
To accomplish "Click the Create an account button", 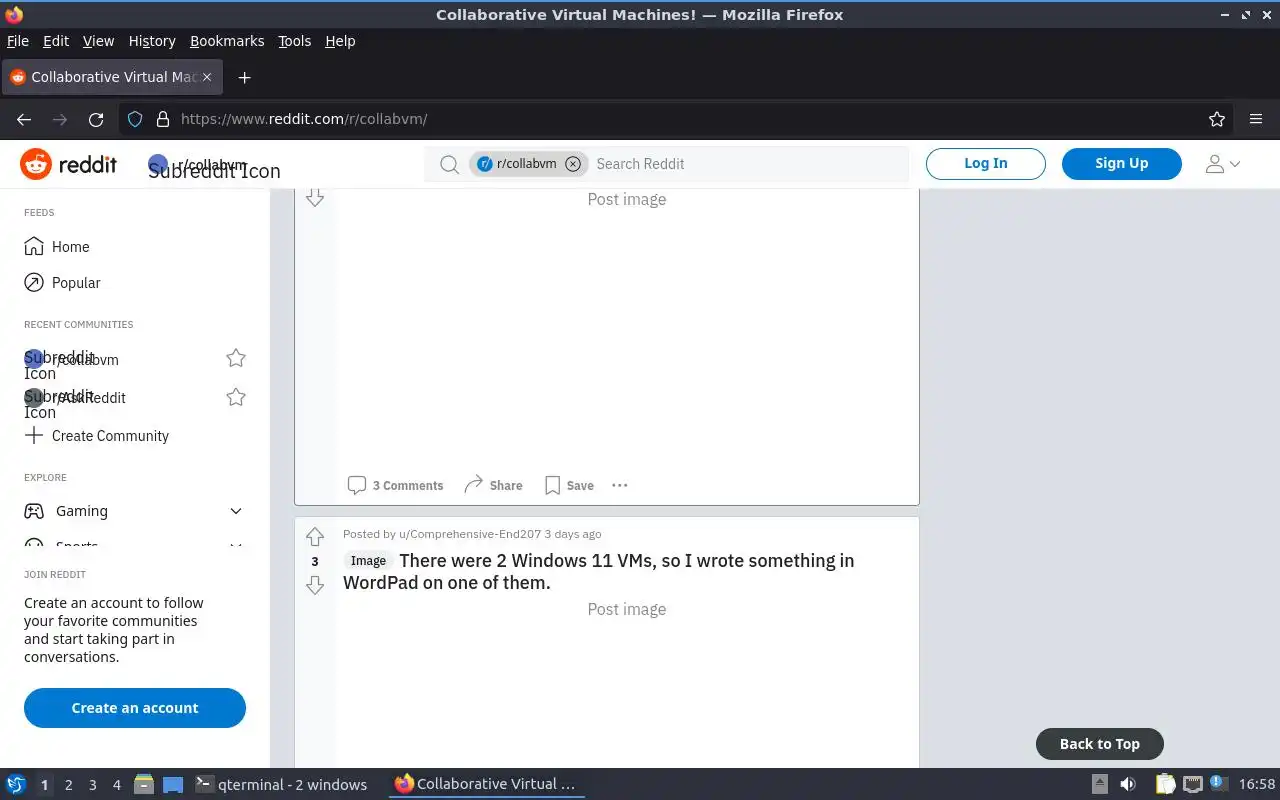I will click(x=135, y=708).
